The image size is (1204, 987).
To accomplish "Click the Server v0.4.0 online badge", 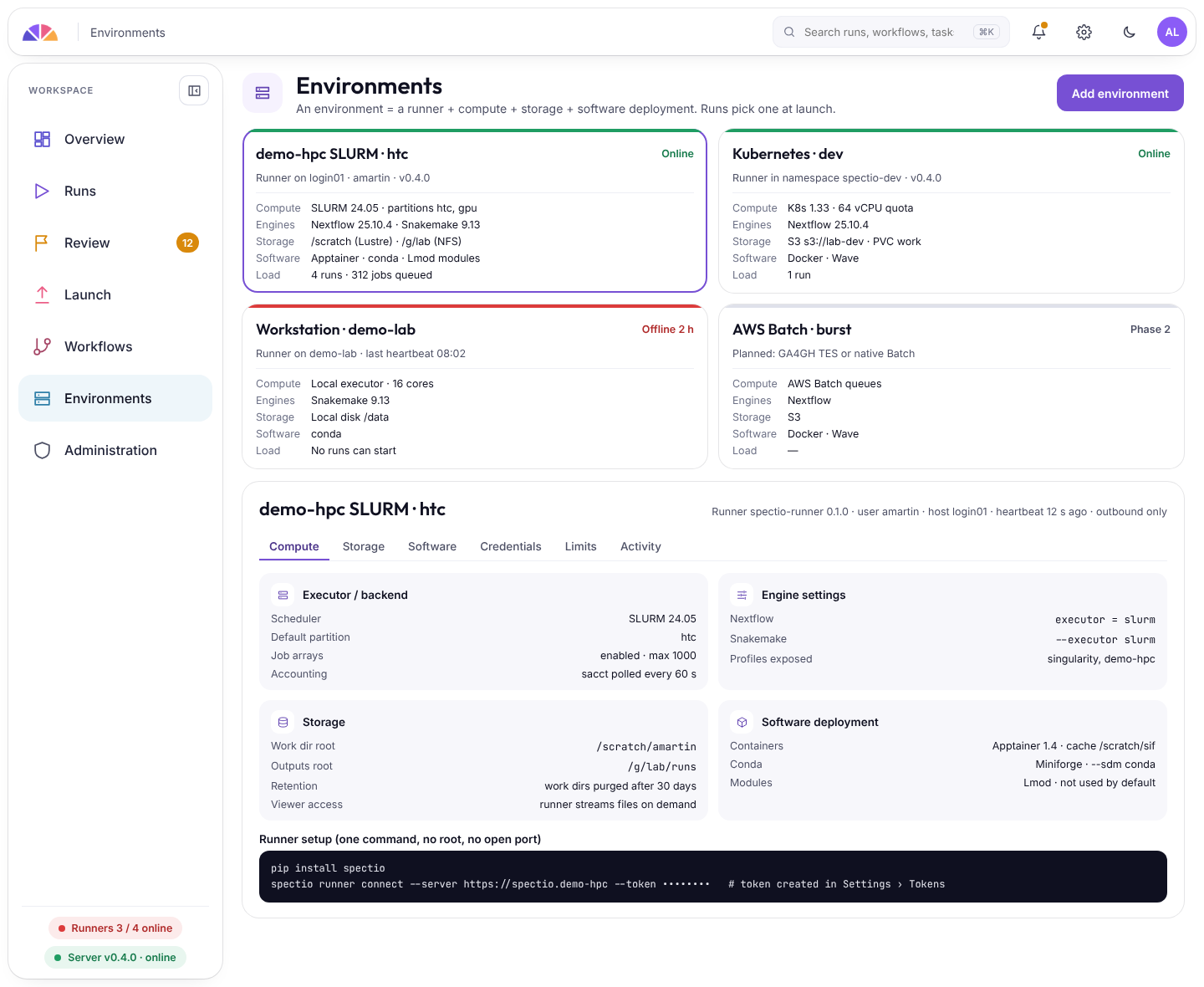I will tap(115, 957).
